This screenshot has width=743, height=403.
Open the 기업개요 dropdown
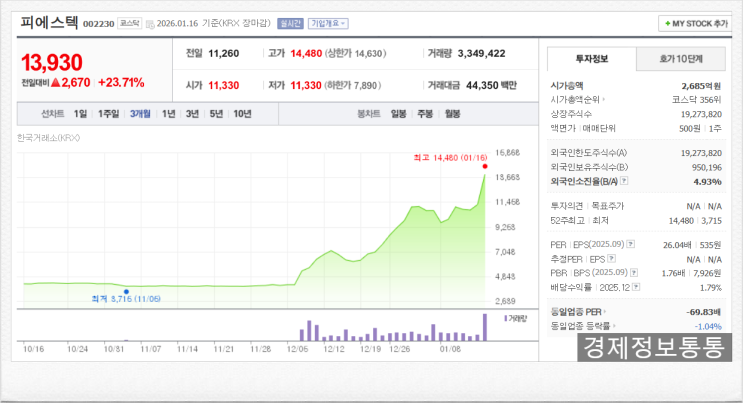tap(328, 23)
